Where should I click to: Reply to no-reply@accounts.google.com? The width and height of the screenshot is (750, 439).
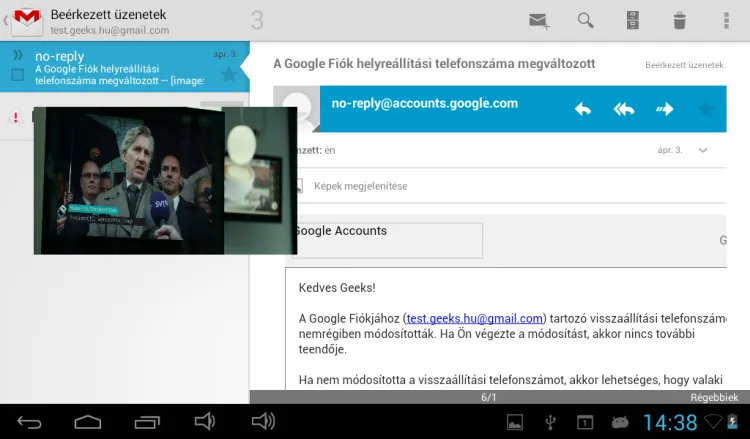[x=583, y=109]
